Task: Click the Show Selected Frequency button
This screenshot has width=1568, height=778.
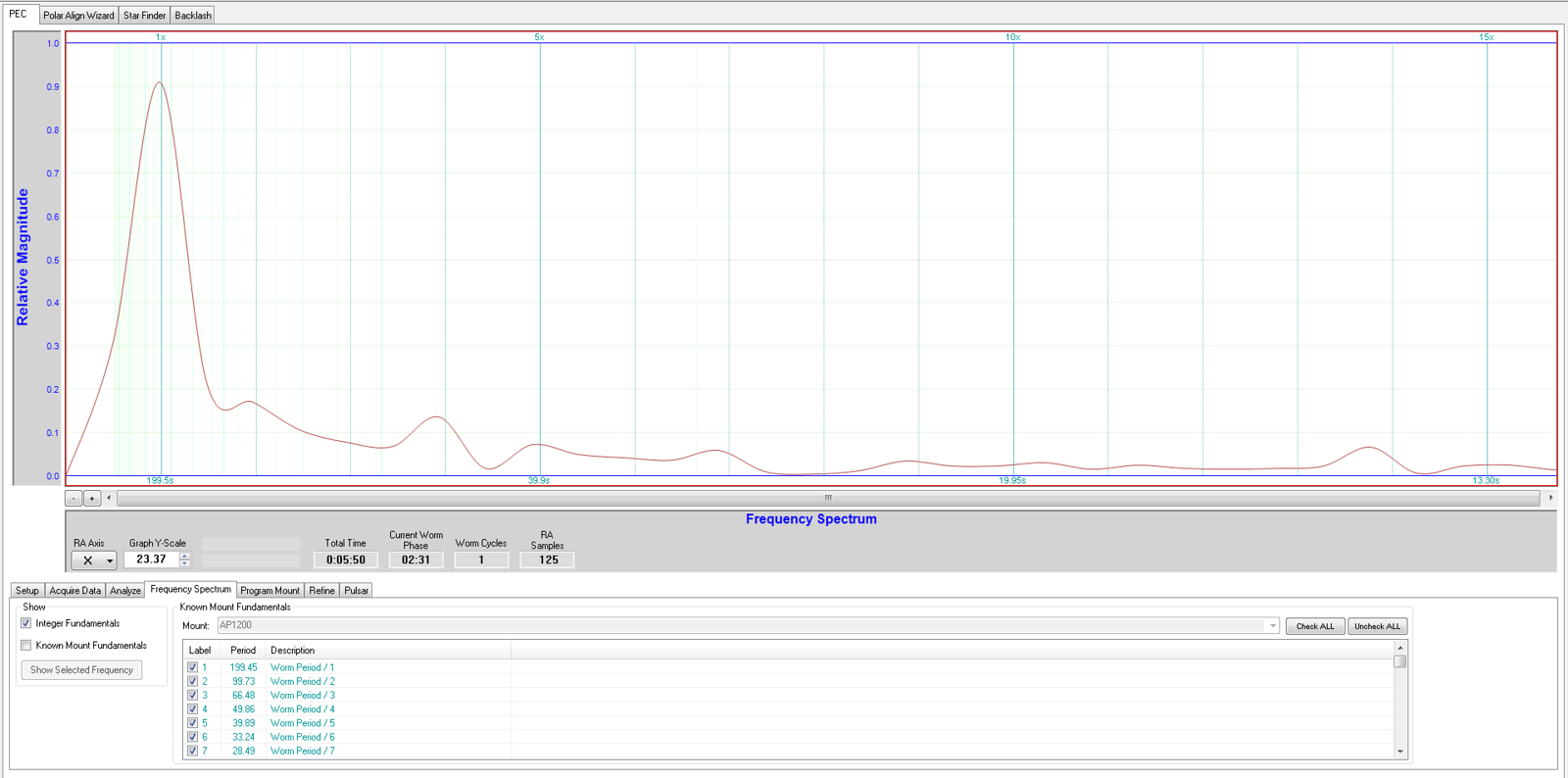Action: (81, 670)
